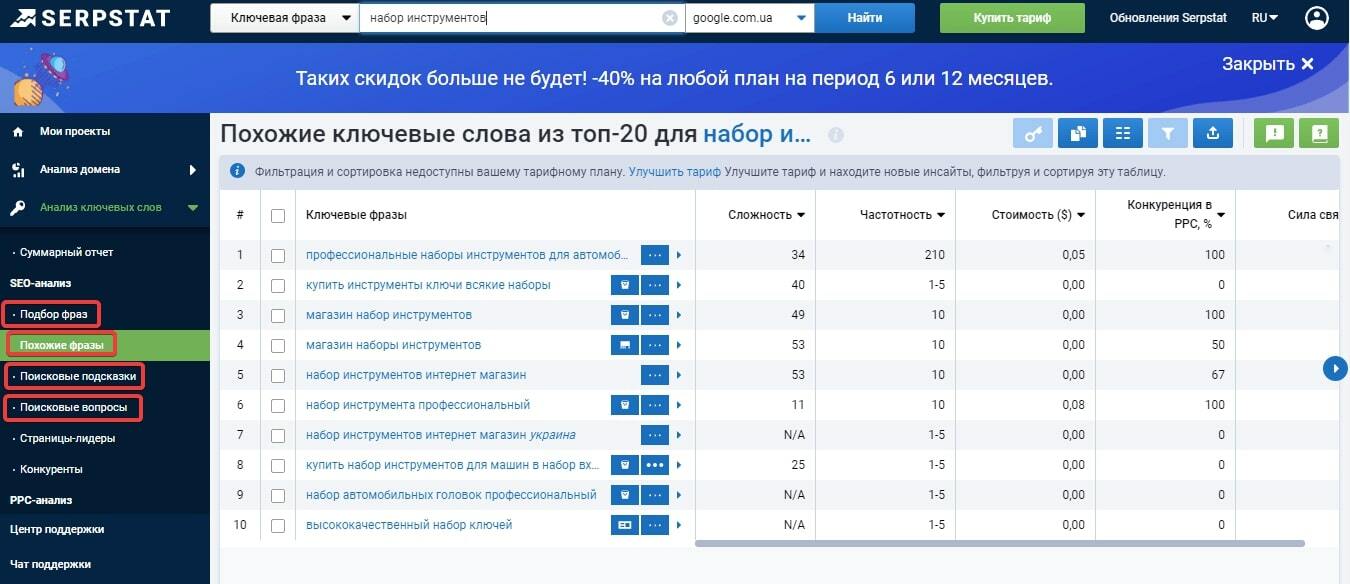Screen dimensions: 1350x584
Task: Clear the search field with the X icon
Action: point(670,18)
